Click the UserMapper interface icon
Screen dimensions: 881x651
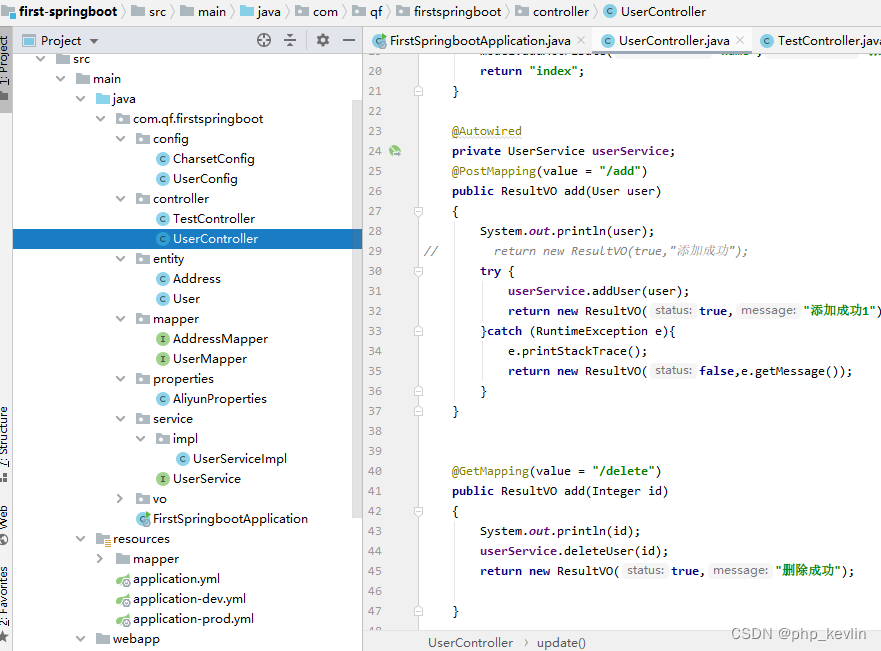point(162,359)
